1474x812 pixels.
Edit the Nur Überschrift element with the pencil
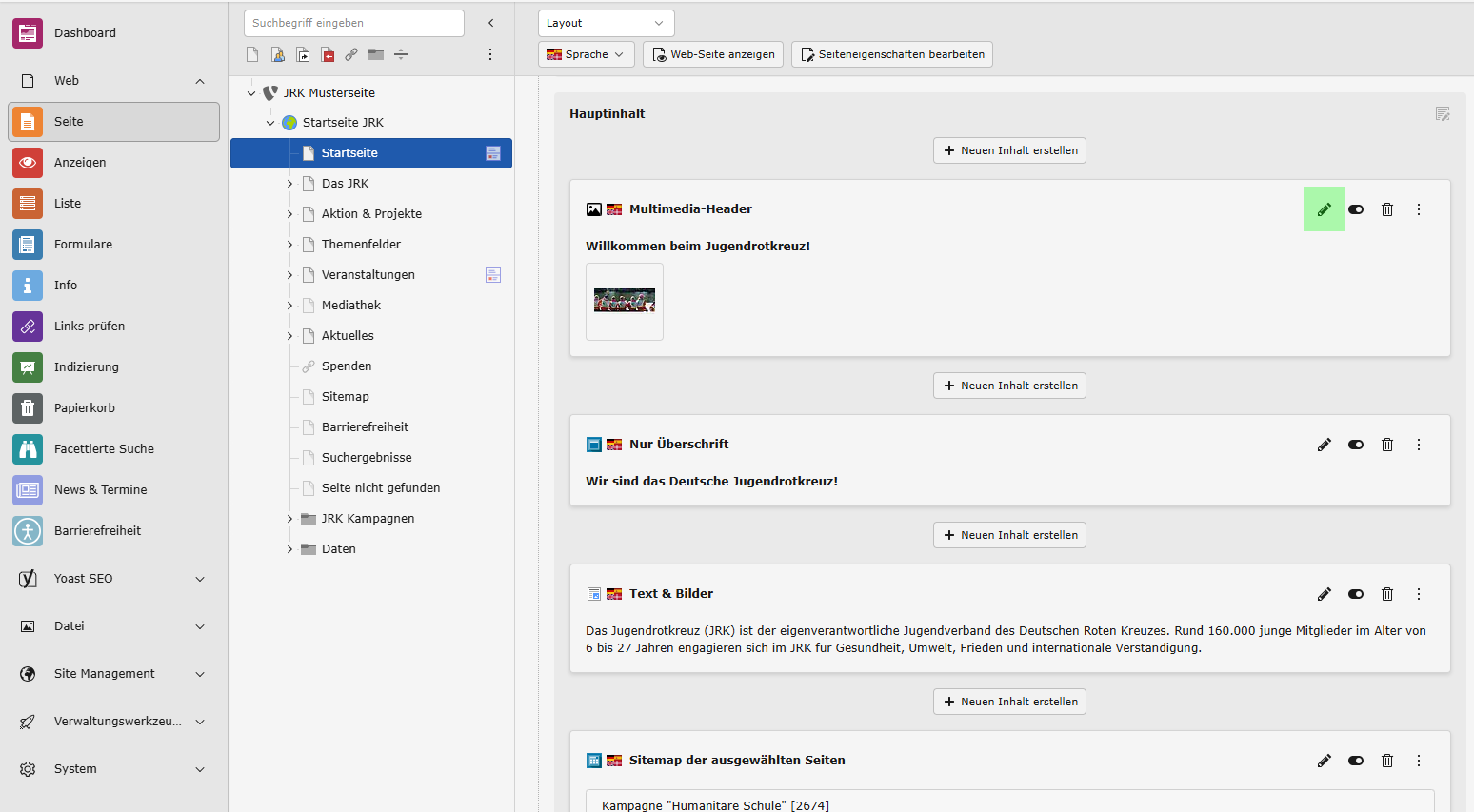[1325, 445]
